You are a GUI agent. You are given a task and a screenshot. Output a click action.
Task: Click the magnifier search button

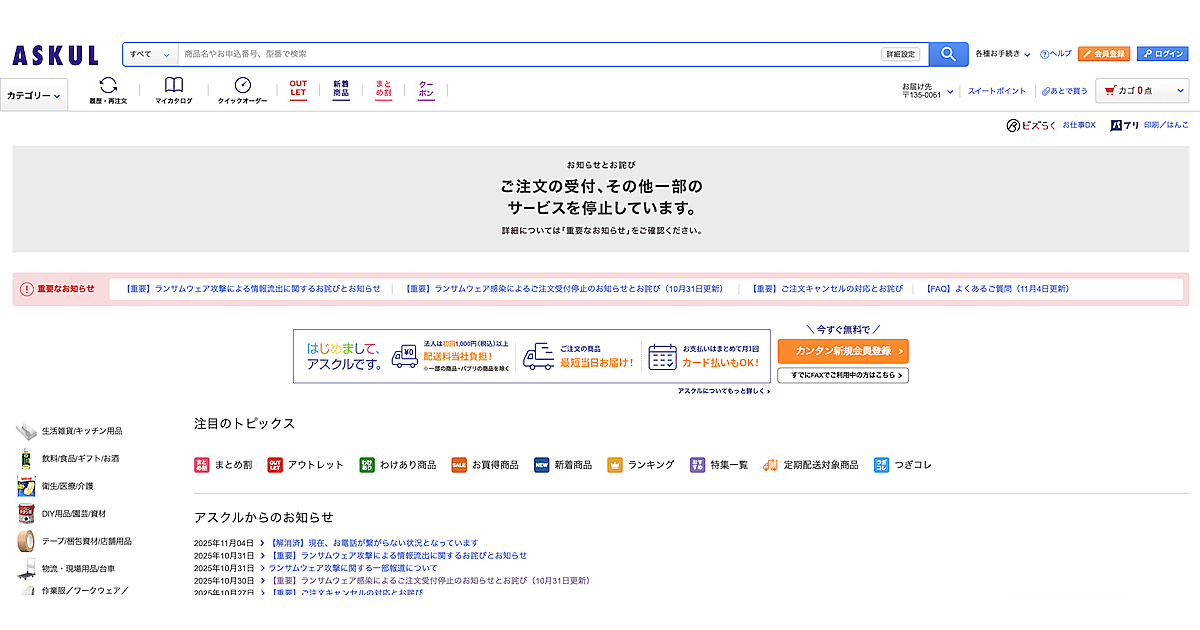pos(948,54)
